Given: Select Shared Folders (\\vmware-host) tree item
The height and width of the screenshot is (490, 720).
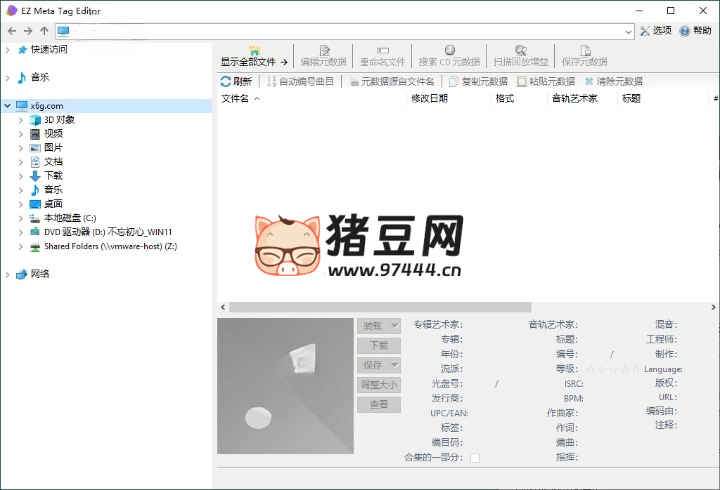Looking at the screenshot, I should pyautogui.click(x=111, y=247).
